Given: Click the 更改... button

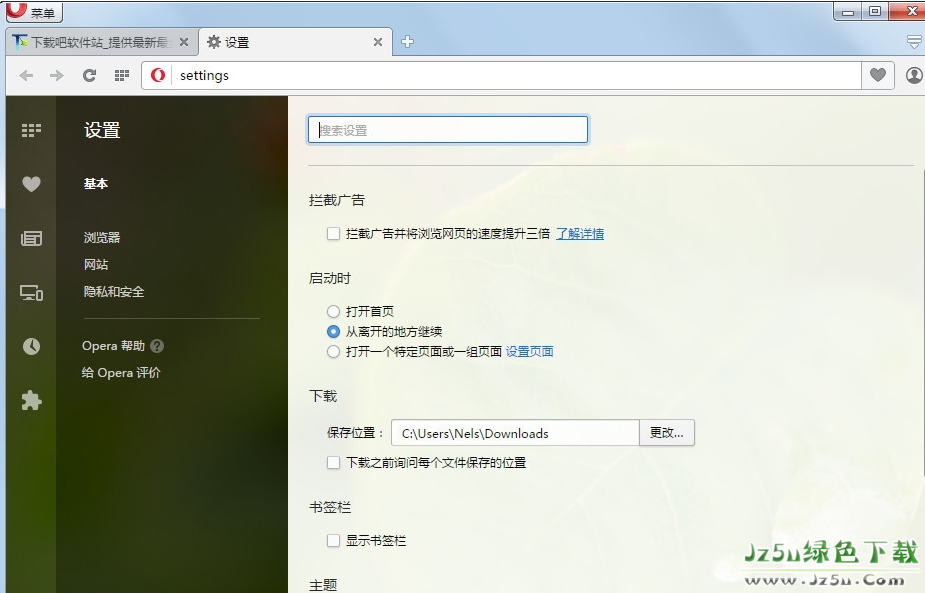Looking at the screenshot, I should coord(667,433).
